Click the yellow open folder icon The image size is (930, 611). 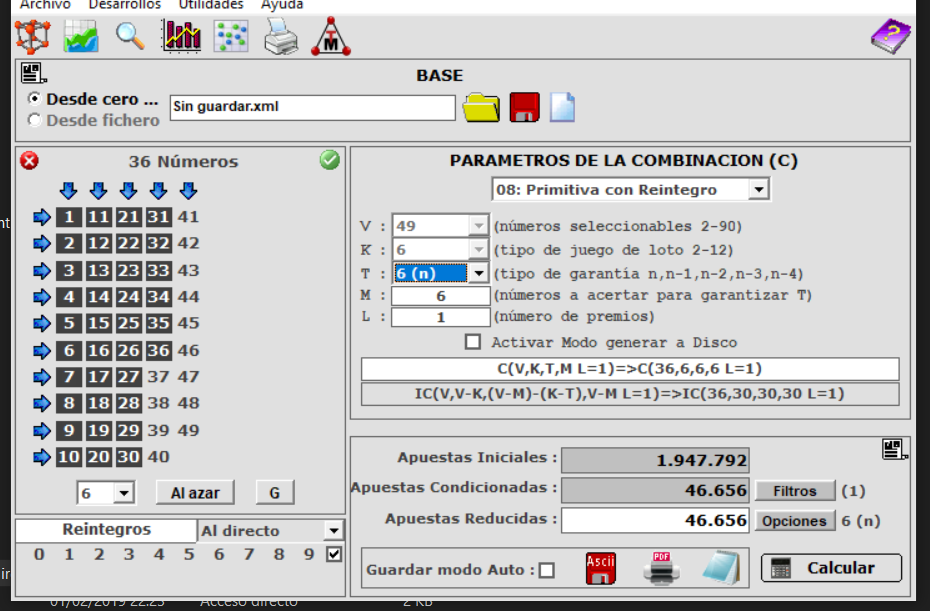tap(481, 107)
